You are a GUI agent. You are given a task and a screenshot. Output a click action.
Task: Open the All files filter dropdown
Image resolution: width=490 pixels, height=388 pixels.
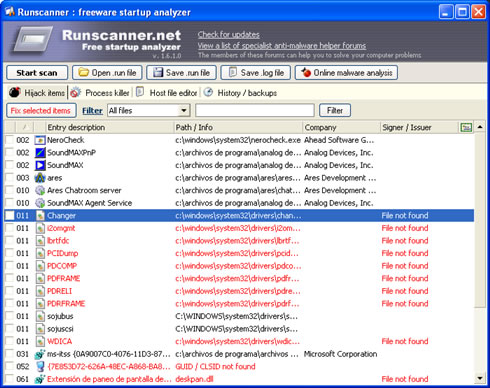(x=183, y=110)
